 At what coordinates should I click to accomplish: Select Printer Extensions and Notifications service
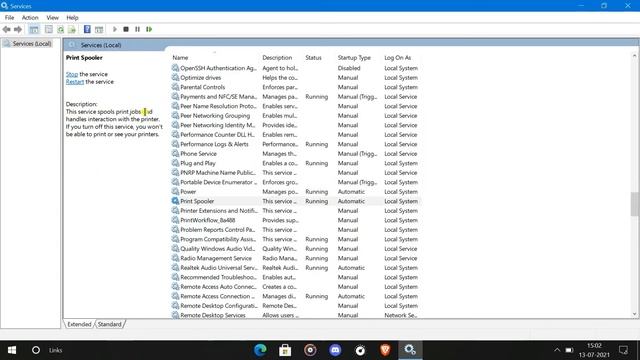(x=296, y=211)
